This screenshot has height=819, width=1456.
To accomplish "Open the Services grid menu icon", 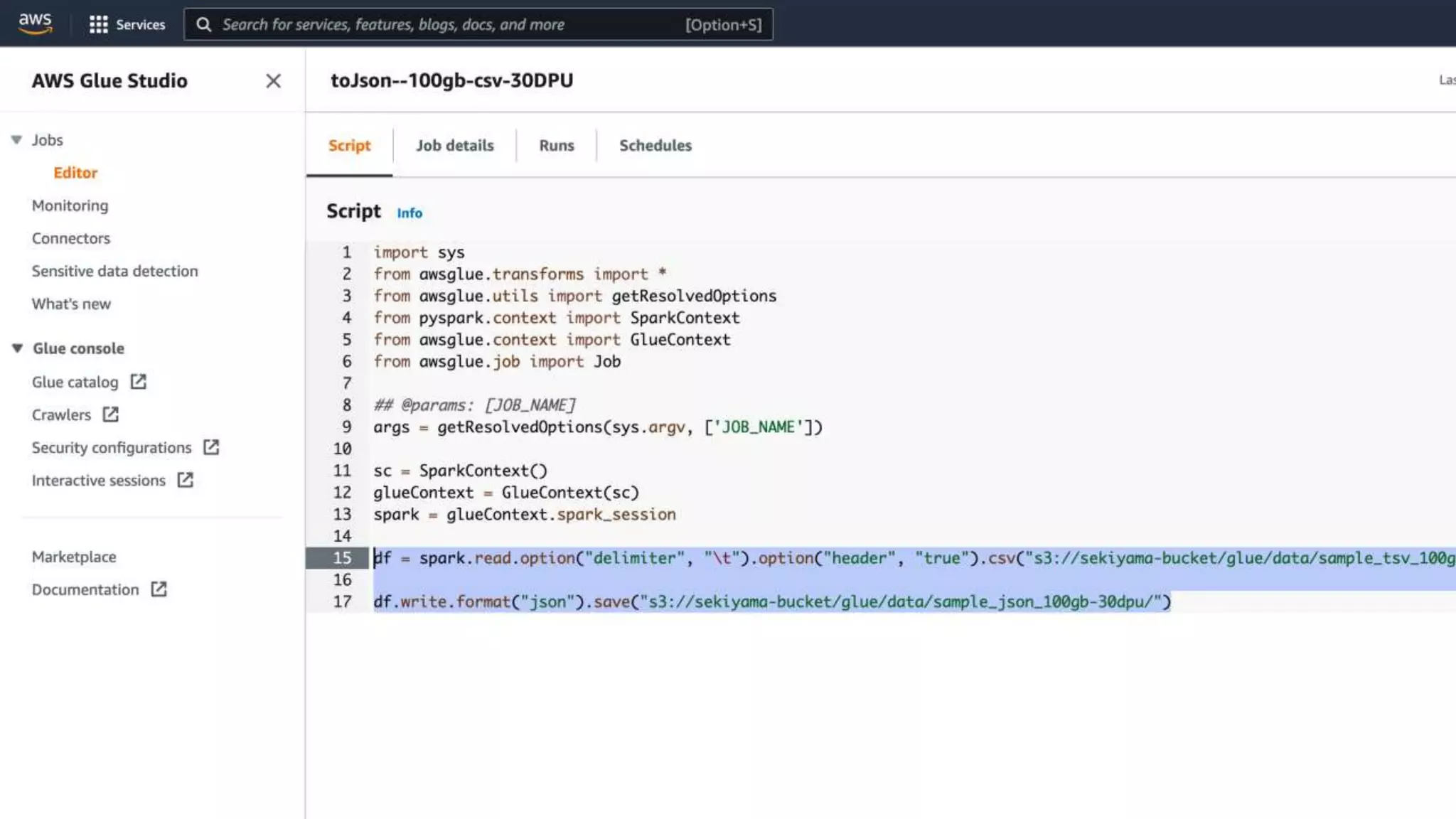I will 98,25.
